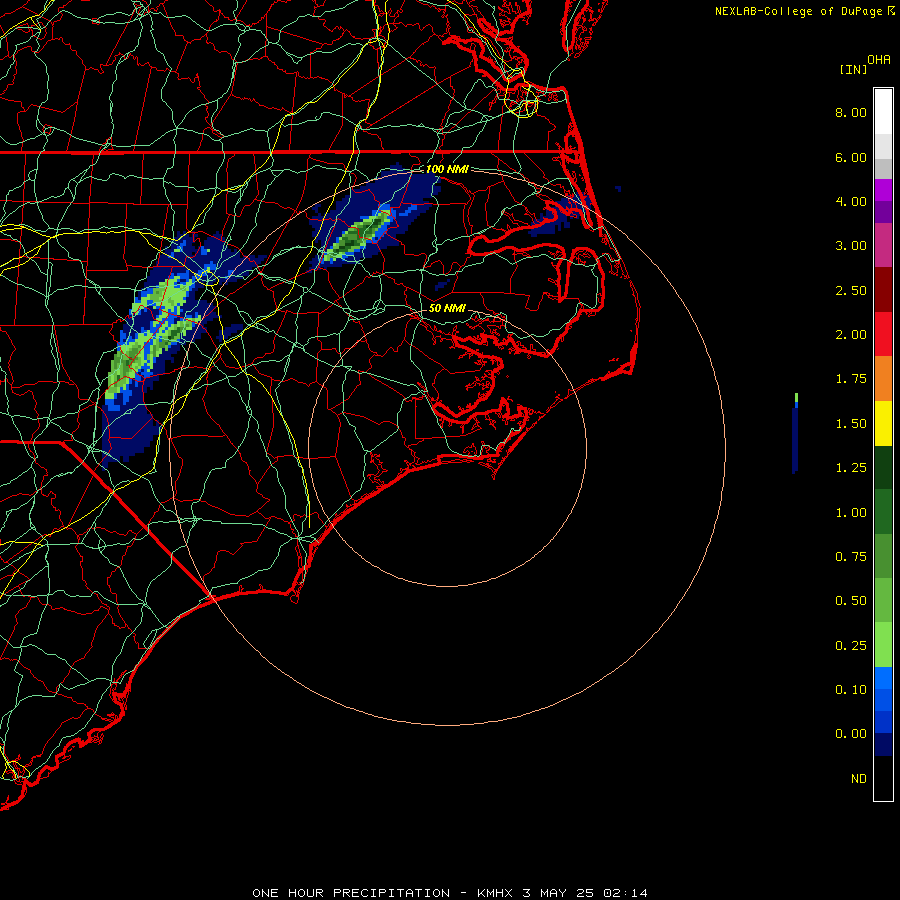Click the OHA product label
The width and height of the screenshot is (900, 900).
pos(879,60)
